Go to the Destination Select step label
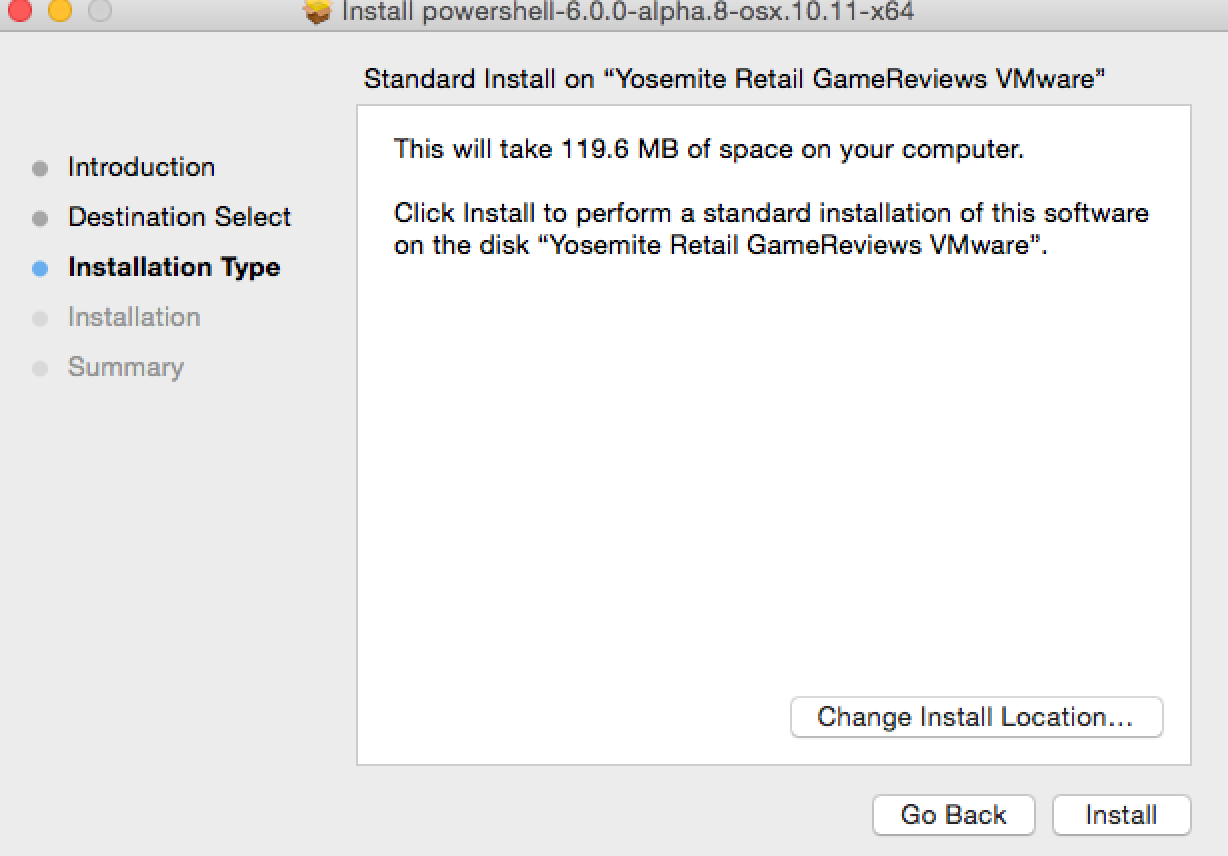The height and width of the screenshot is (856, 1228). pyautogui.click(x=179, y=217)
